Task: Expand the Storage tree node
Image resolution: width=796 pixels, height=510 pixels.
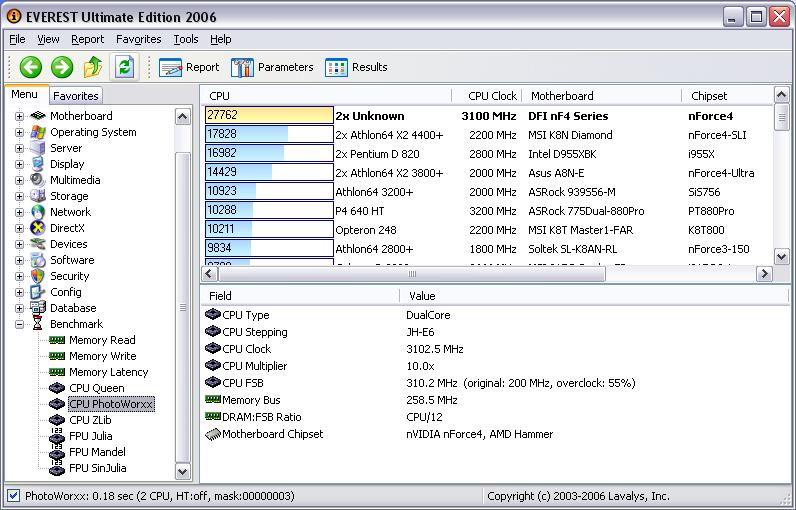Action: (x=19, y=196)
